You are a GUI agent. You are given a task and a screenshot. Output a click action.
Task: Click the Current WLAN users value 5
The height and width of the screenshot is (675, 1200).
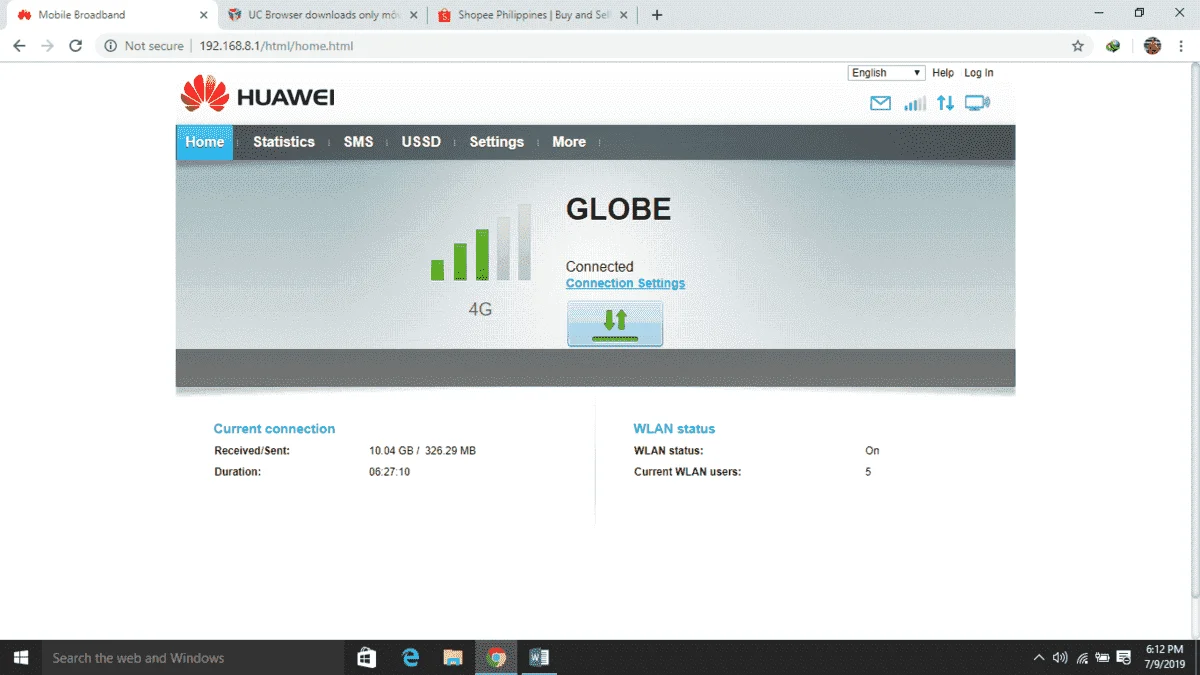pos(868,472)
